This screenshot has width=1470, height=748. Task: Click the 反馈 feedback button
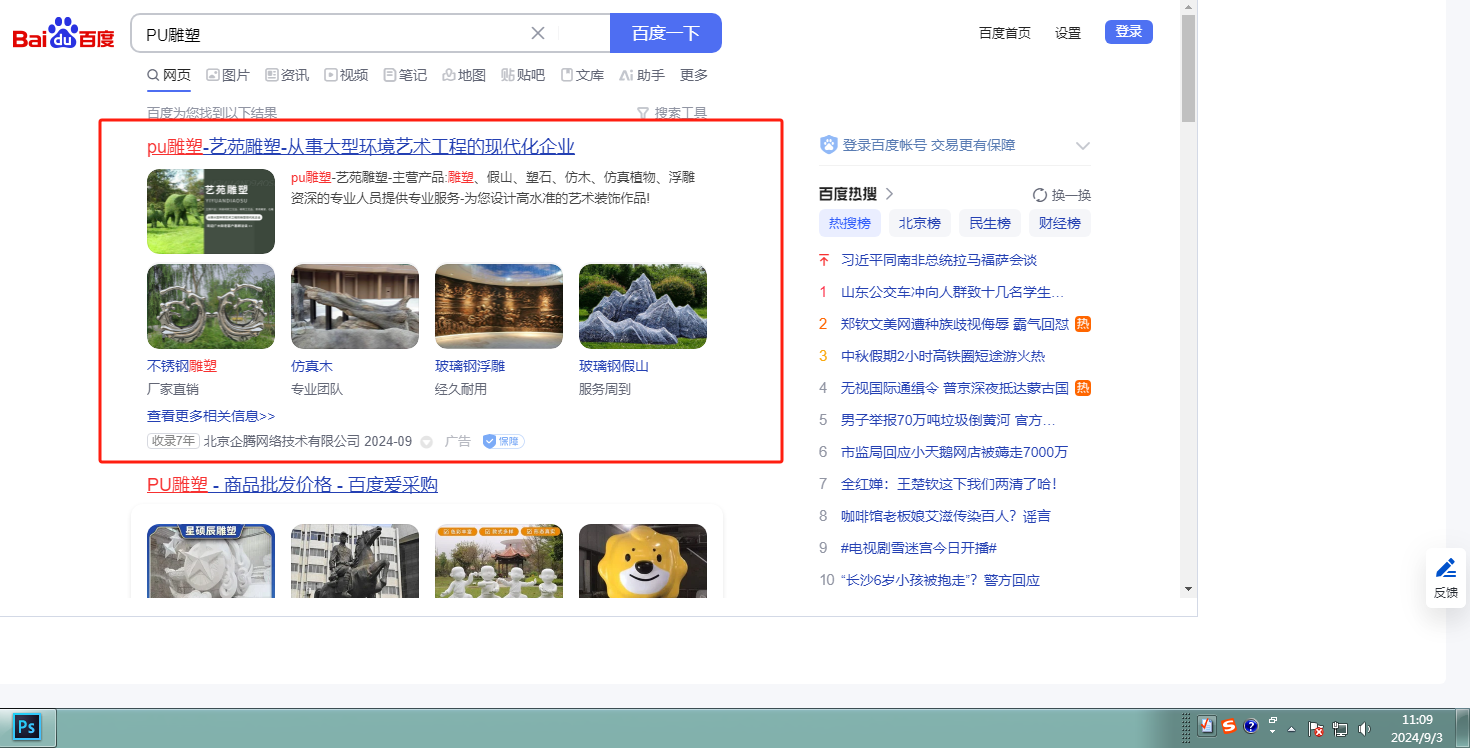coord(1446,578)
